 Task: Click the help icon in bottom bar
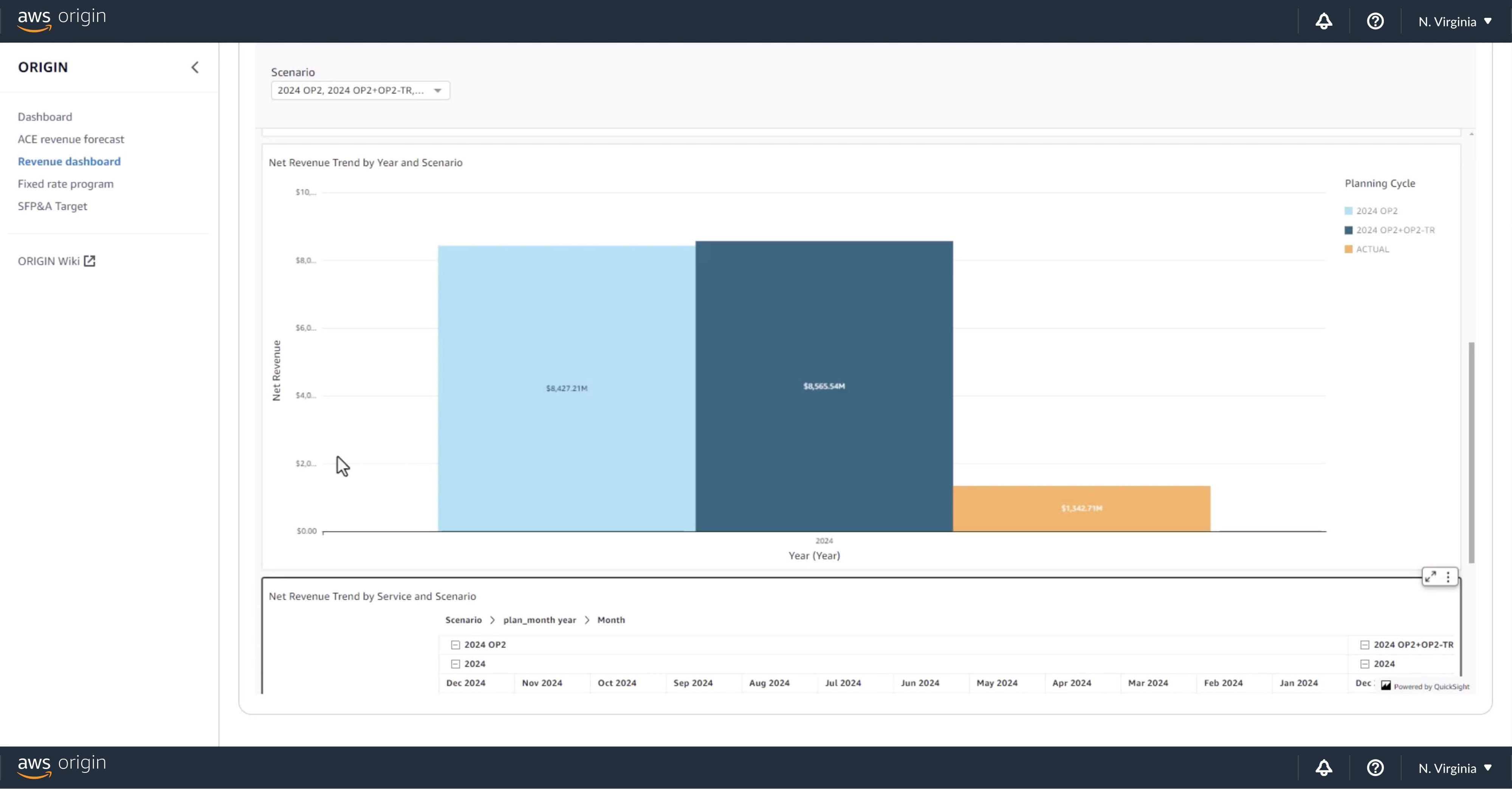pyautogui.click(x=1375, y=768)
